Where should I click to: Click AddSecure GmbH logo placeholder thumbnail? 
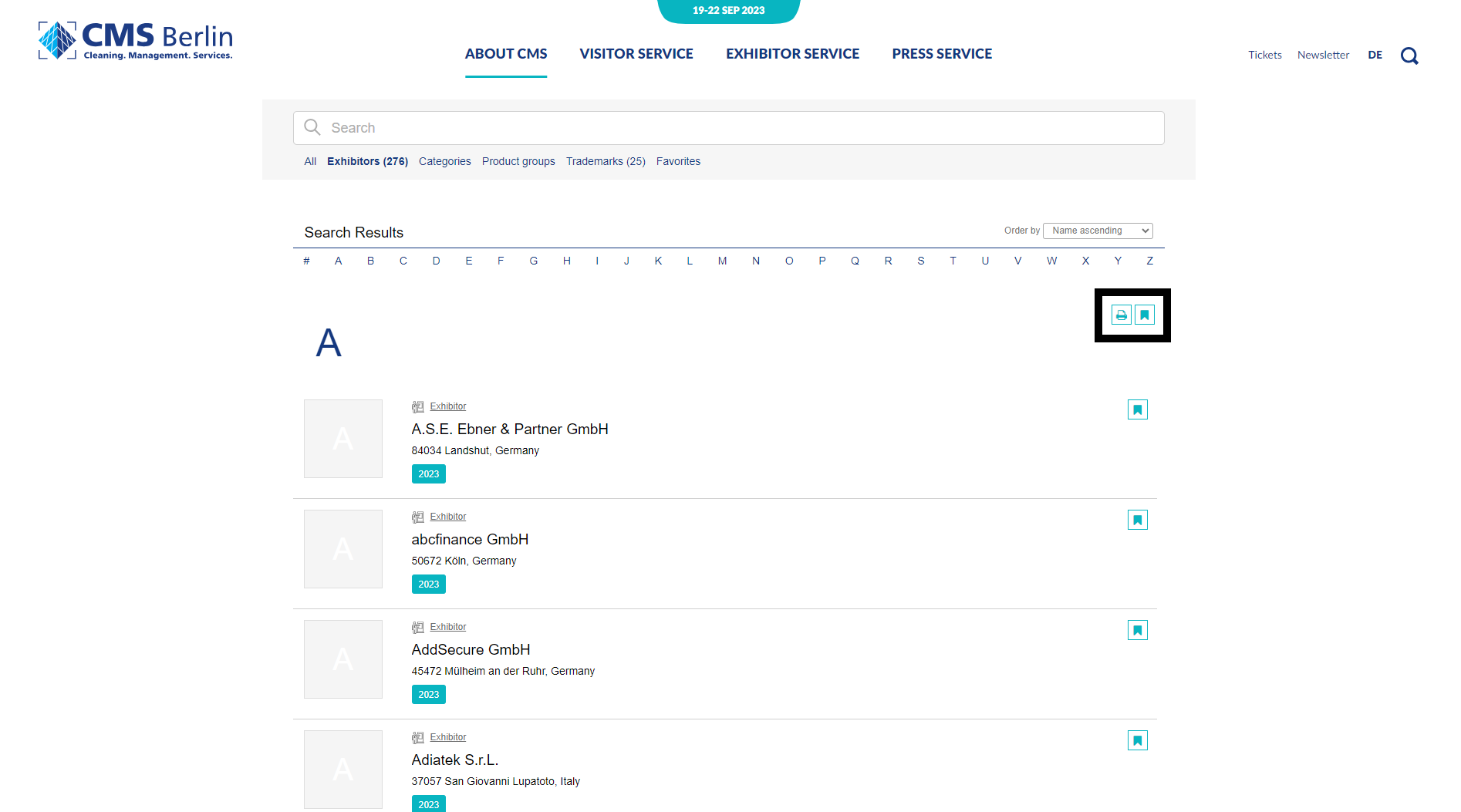click(x=343, y=659)
